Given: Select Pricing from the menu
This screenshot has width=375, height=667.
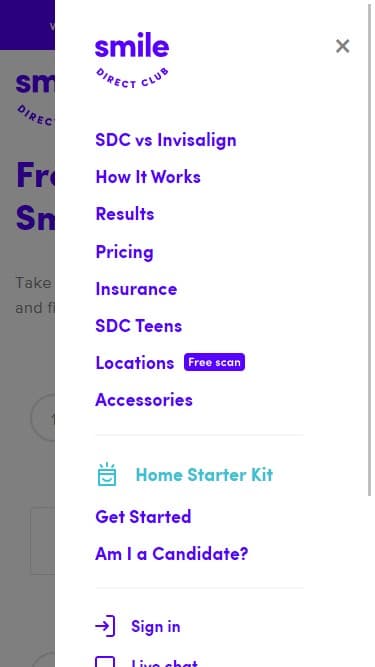Looking at the screenshot, I should click(x=124, y=252).
